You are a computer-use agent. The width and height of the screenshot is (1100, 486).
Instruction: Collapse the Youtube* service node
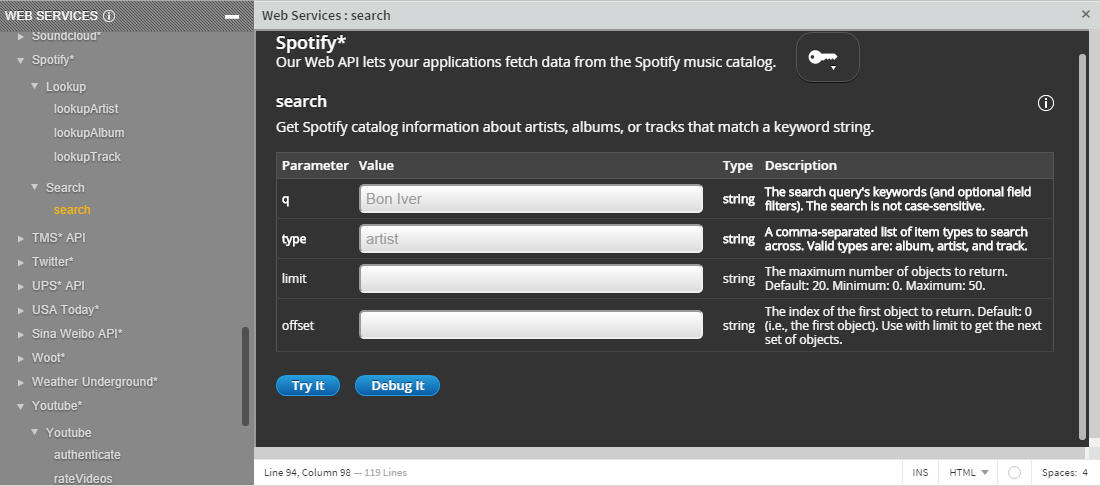21,406
